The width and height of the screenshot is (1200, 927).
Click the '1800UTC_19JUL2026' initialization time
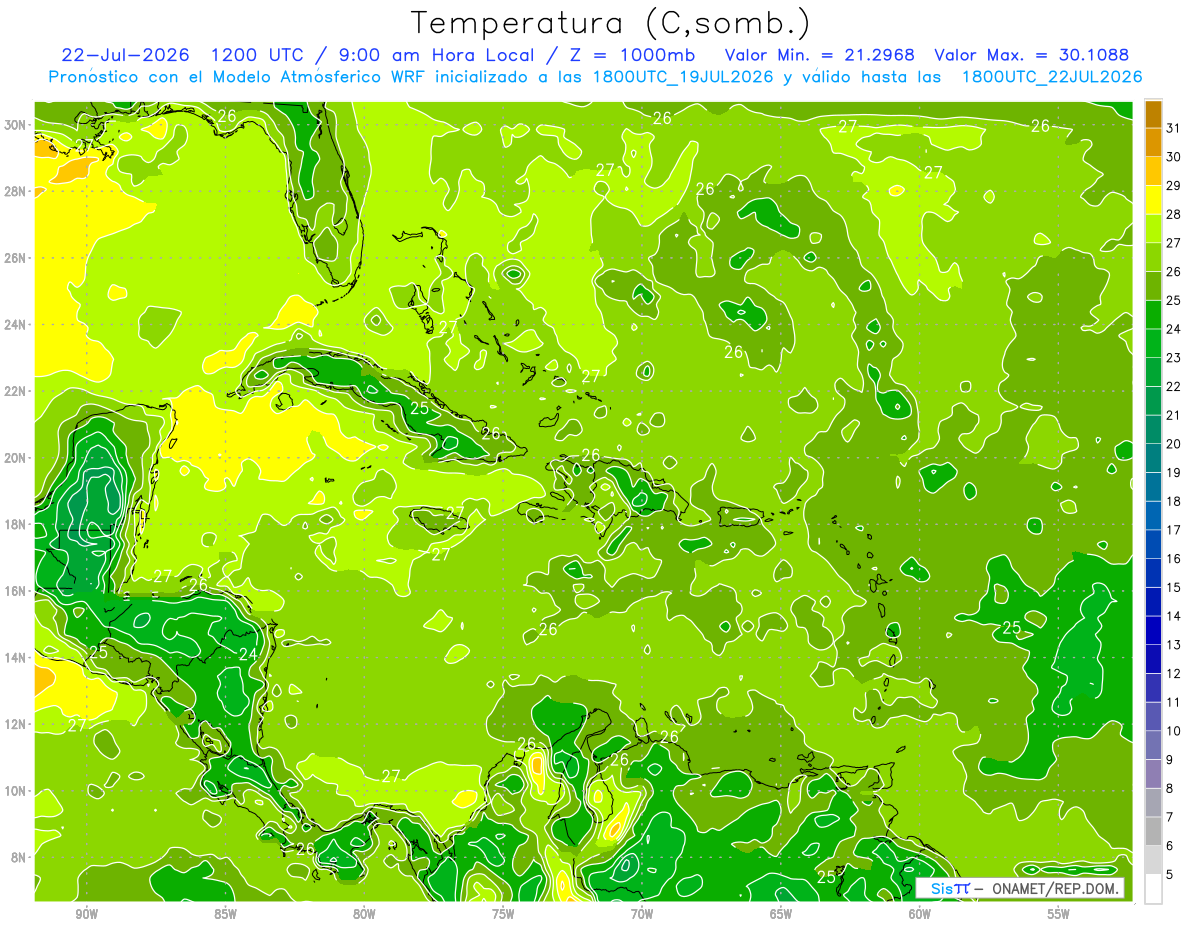click(681, 76)
